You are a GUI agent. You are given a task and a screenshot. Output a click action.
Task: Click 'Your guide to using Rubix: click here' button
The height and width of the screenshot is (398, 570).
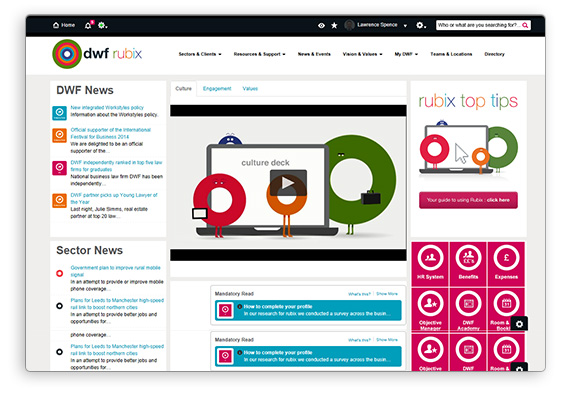[x=468, y=200]
